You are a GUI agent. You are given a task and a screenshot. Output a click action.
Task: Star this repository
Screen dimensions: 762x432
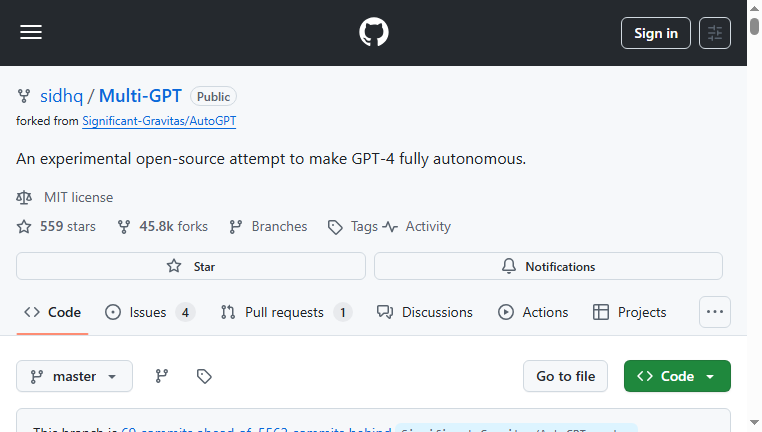190,266
